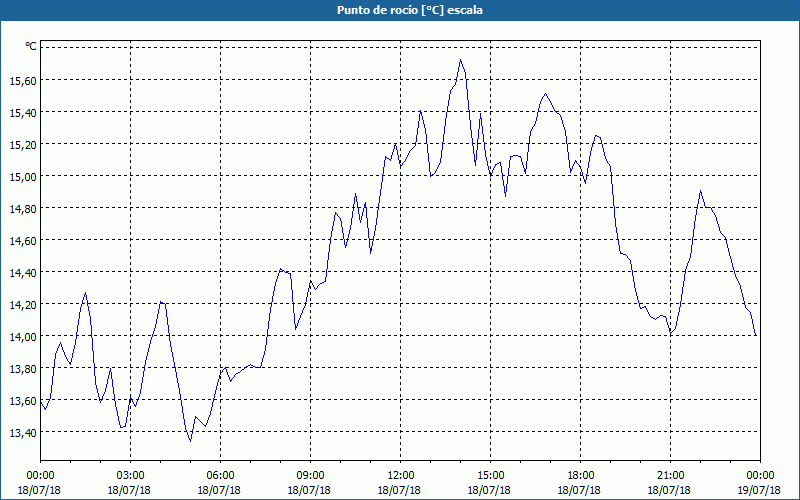
Task: Click the 12:00 time label on x-axis
Action: click(401, 476)
